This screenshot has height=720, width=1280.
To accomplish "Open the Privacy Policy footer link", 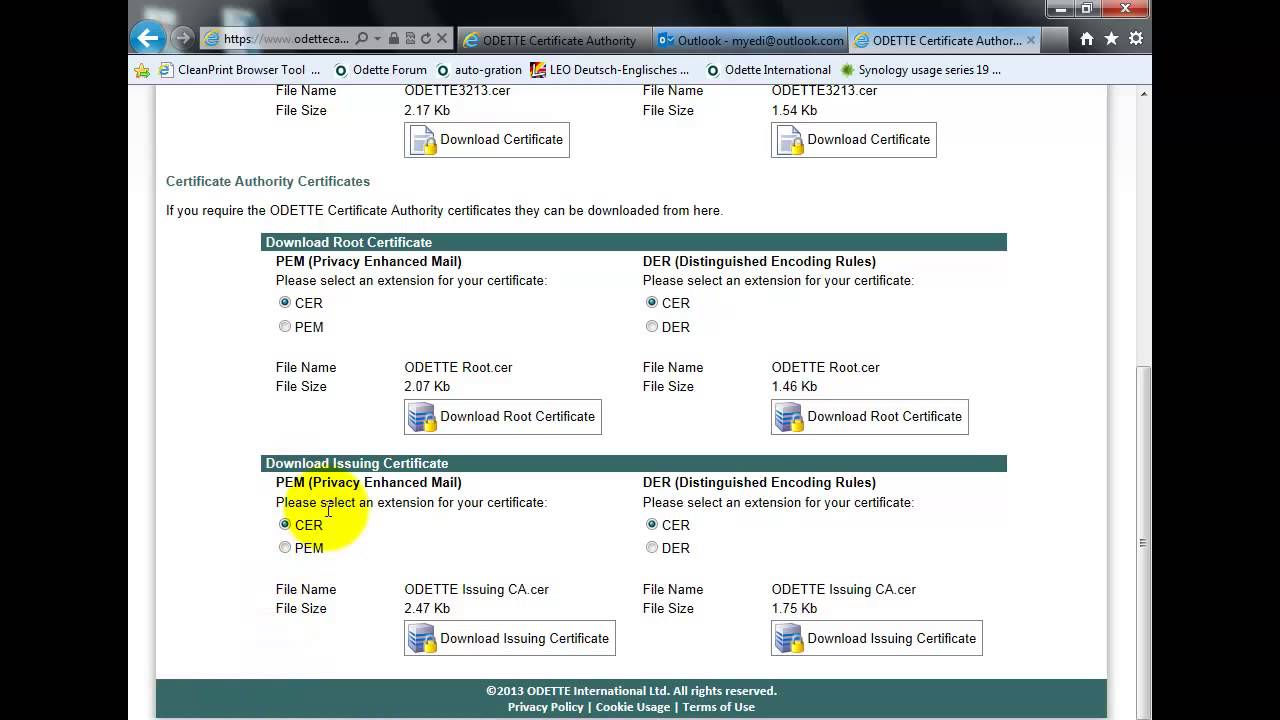I will [545, 707].
